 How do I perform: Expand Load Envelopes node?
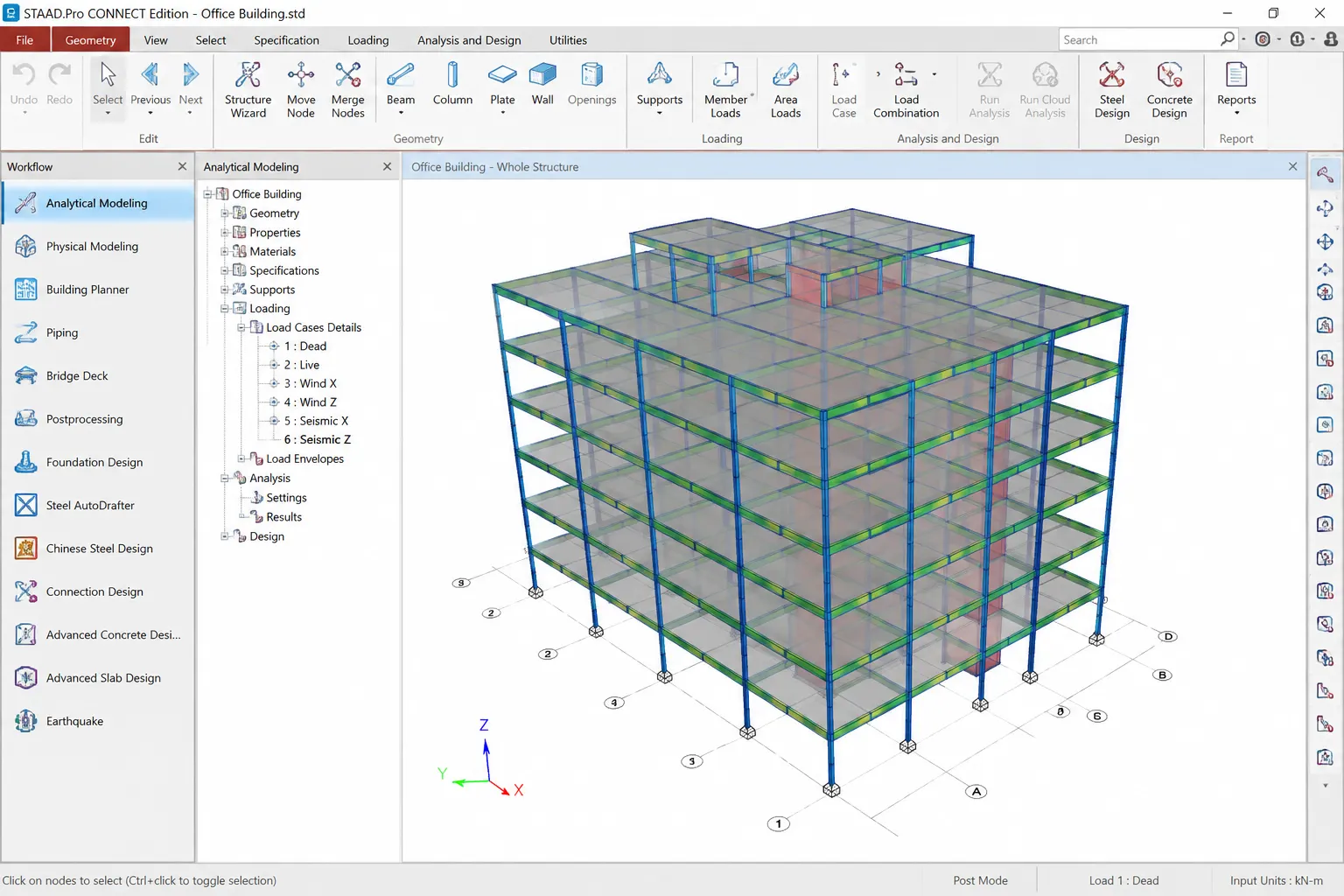pyautogui.click(x=241, y=459)
